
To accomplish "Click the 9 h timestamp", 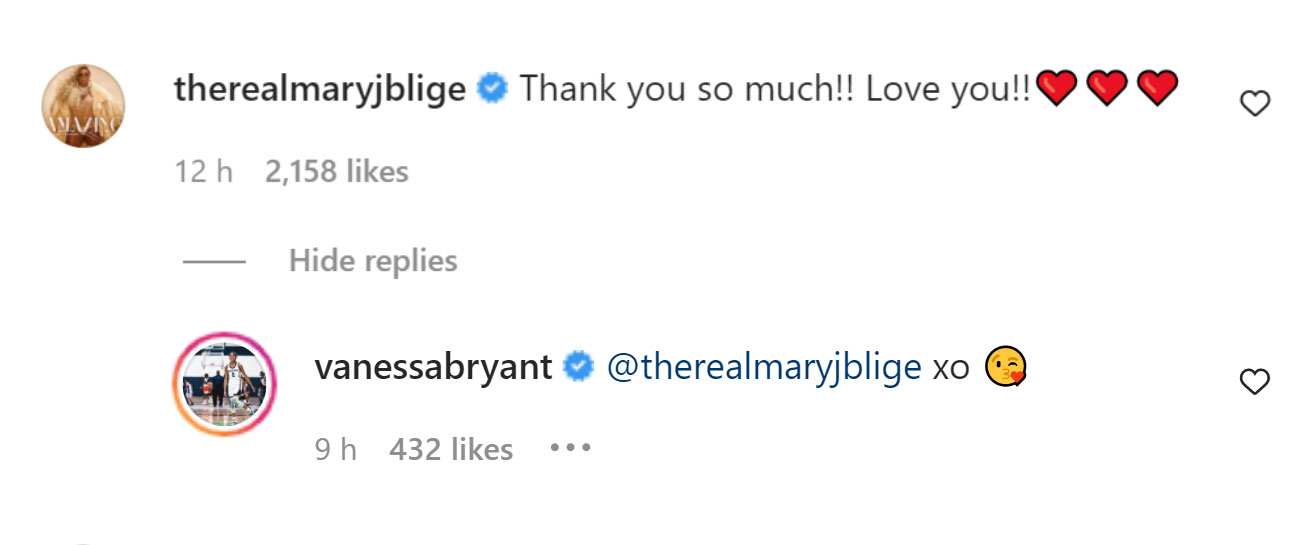I will pyautogui.click(x=336, y=450).
